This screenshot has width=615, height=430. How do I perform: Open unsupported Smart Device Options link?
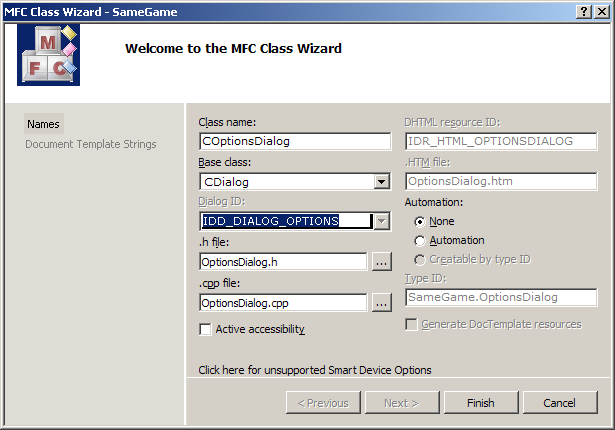[315, 370]
